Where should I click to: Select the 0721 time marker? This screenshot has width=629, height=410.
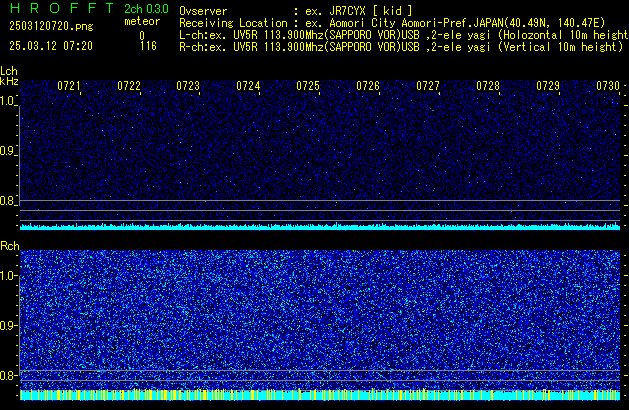[x=69, y=86]
